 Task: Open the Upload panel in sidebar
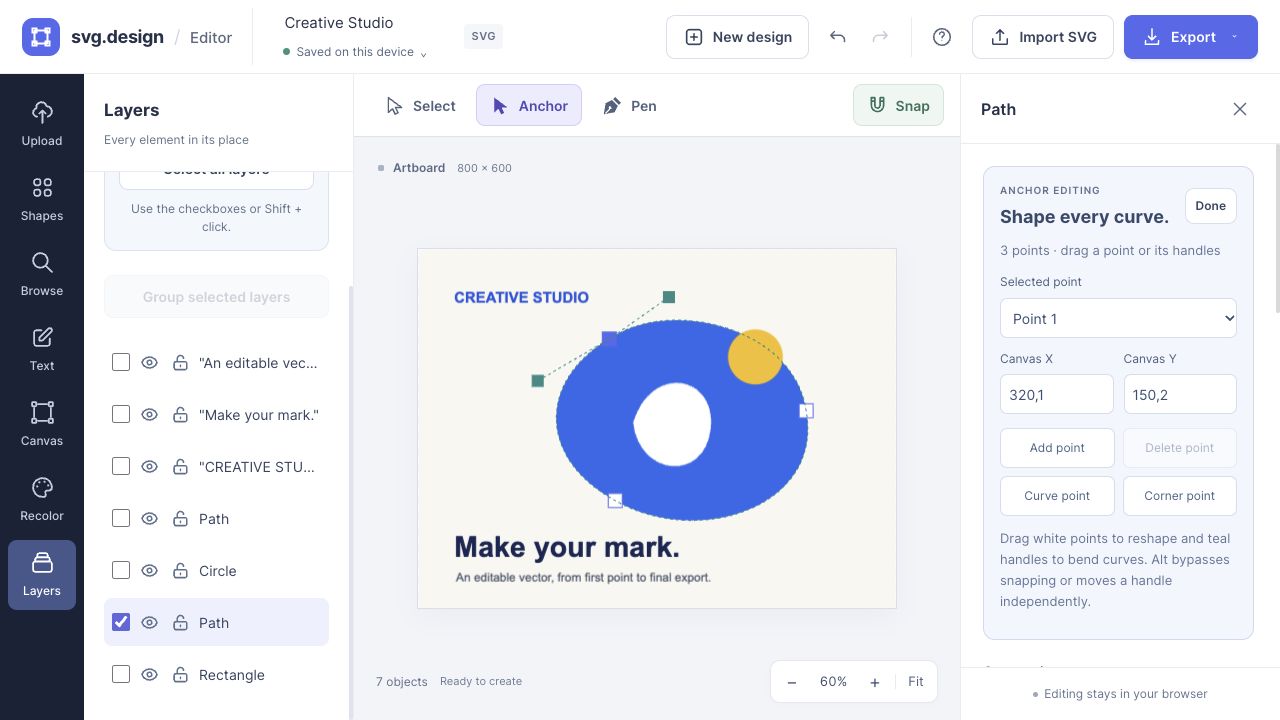click(42, 124)
